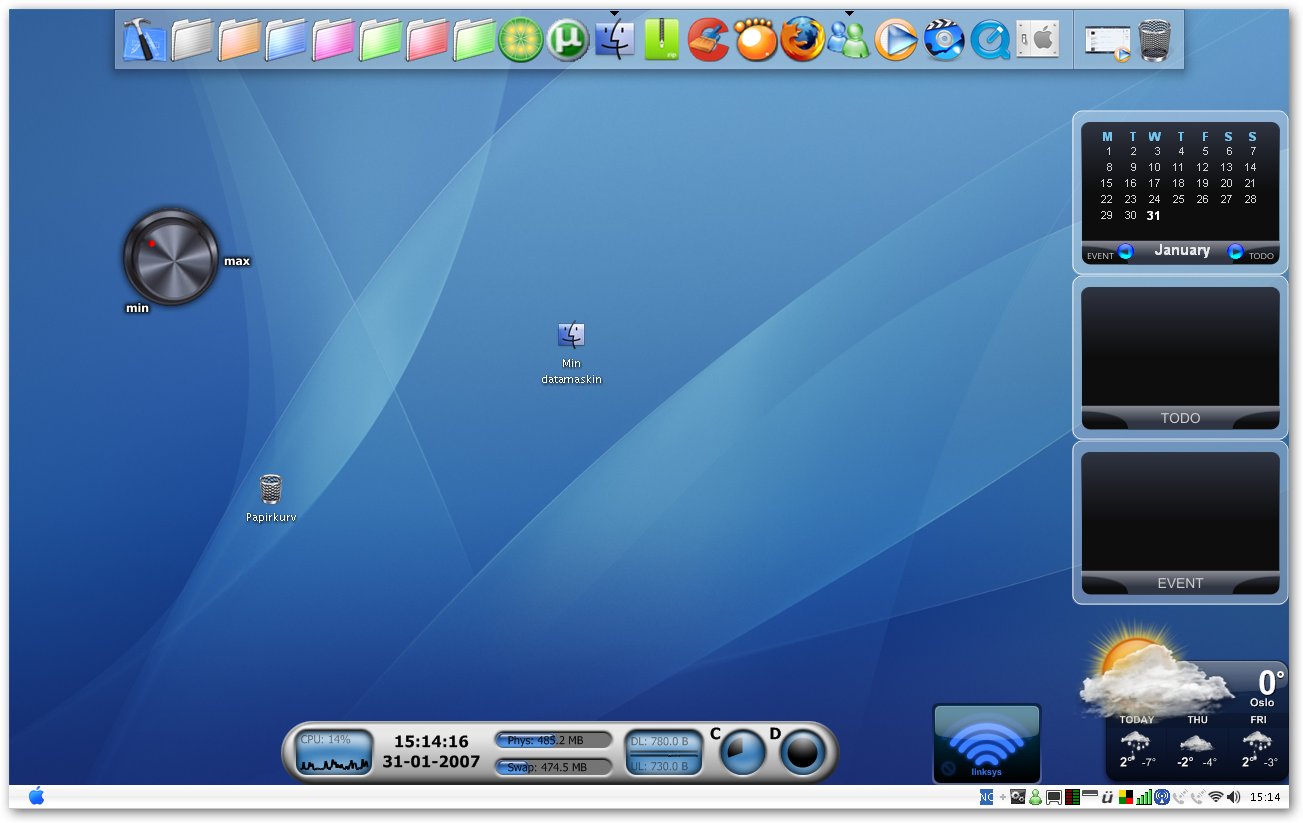The height and width of the screenshot is (823, 1303).
Task: Open the red folder in the dock
Action: [427, 41]
